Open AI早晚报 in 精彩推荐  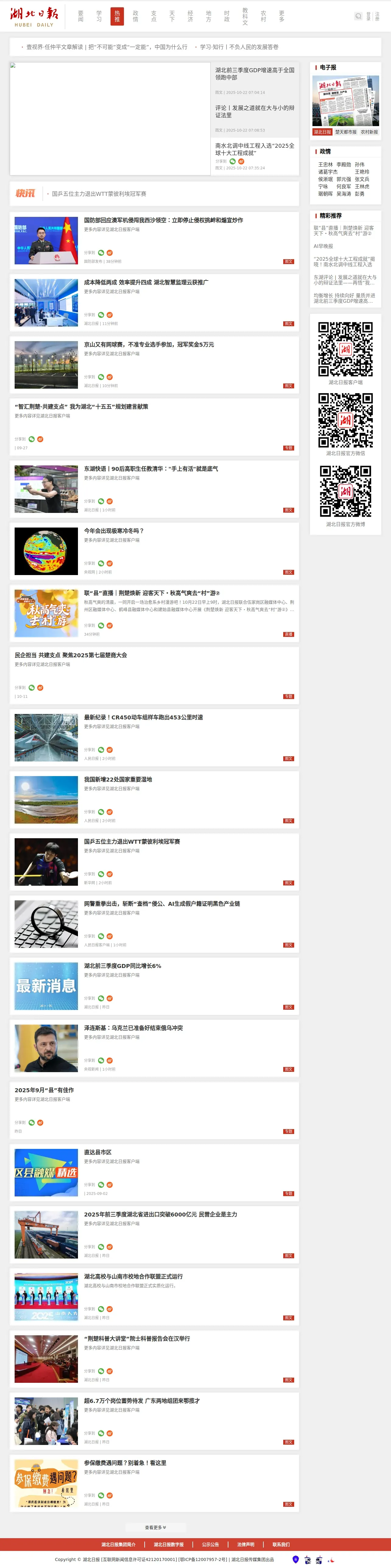point(323,246)
